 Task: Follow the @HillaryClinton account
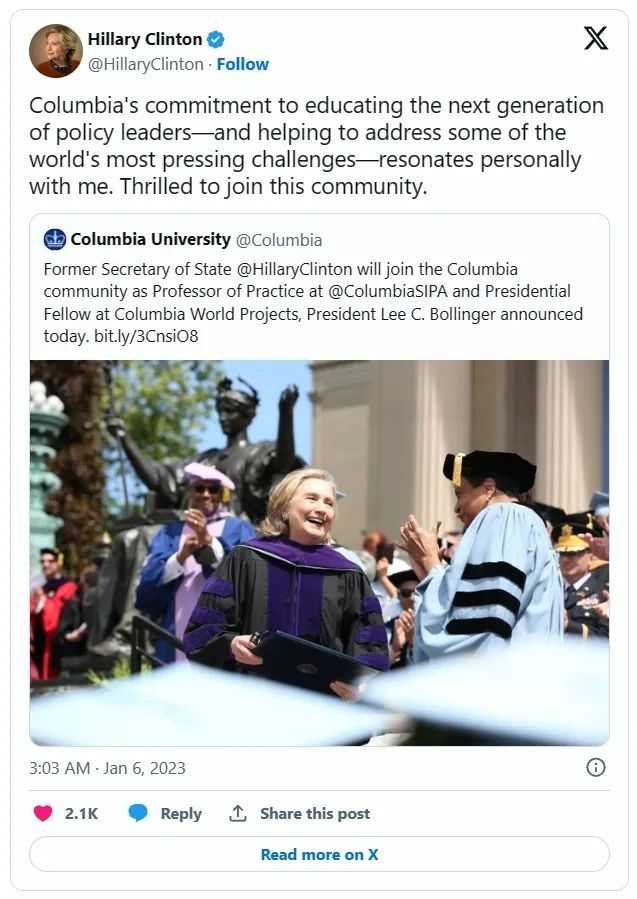point(243,64)
